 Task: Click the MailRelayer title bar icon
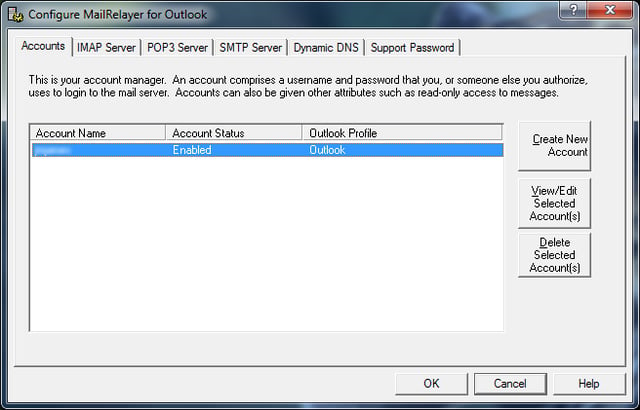pos(16,15)
